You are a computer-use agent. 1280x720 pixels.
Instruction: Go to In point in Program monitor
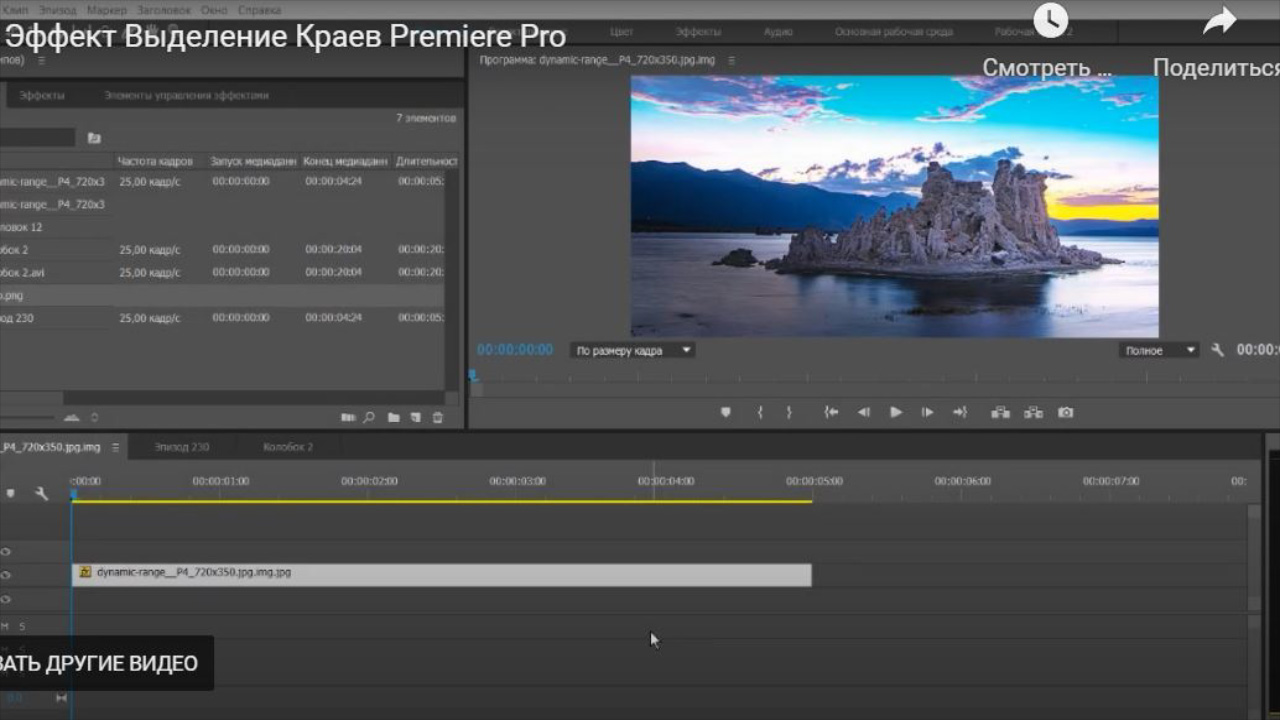point(831,412)
